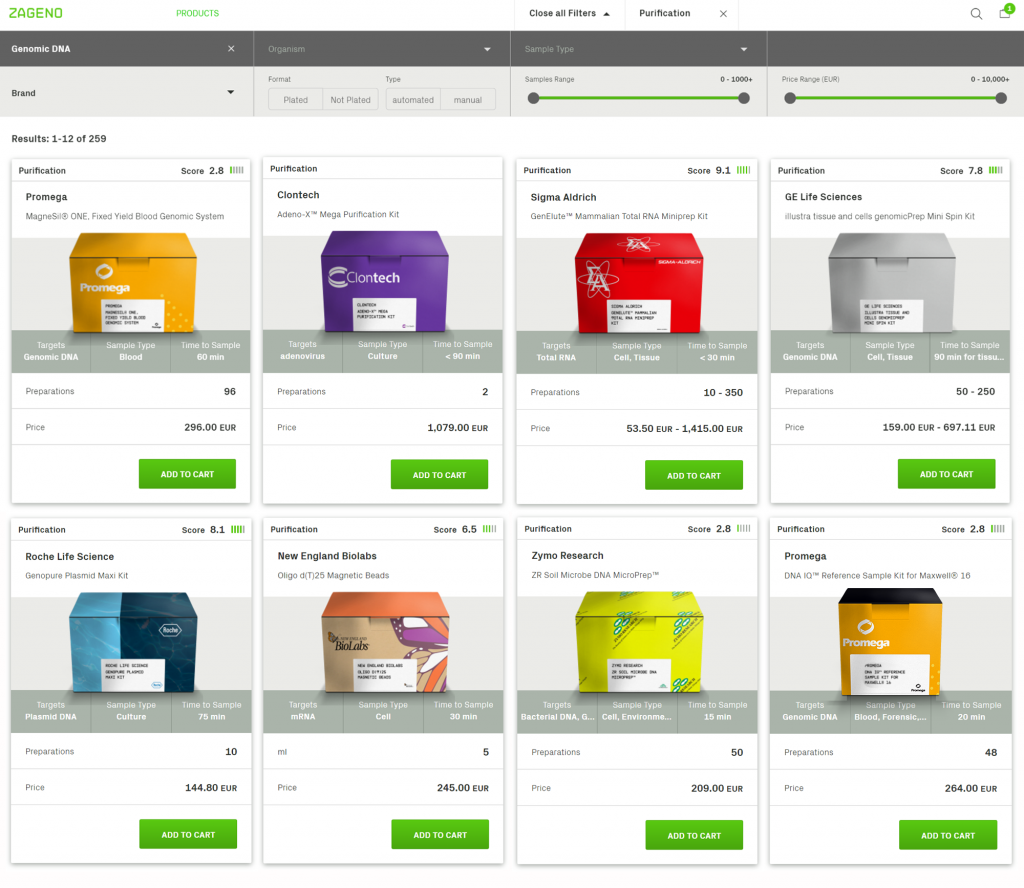Open DNA IQ Reference Sample Kit title
Image resolution: width=1024 pixels, height=888 pixels.
pos(877,575)
